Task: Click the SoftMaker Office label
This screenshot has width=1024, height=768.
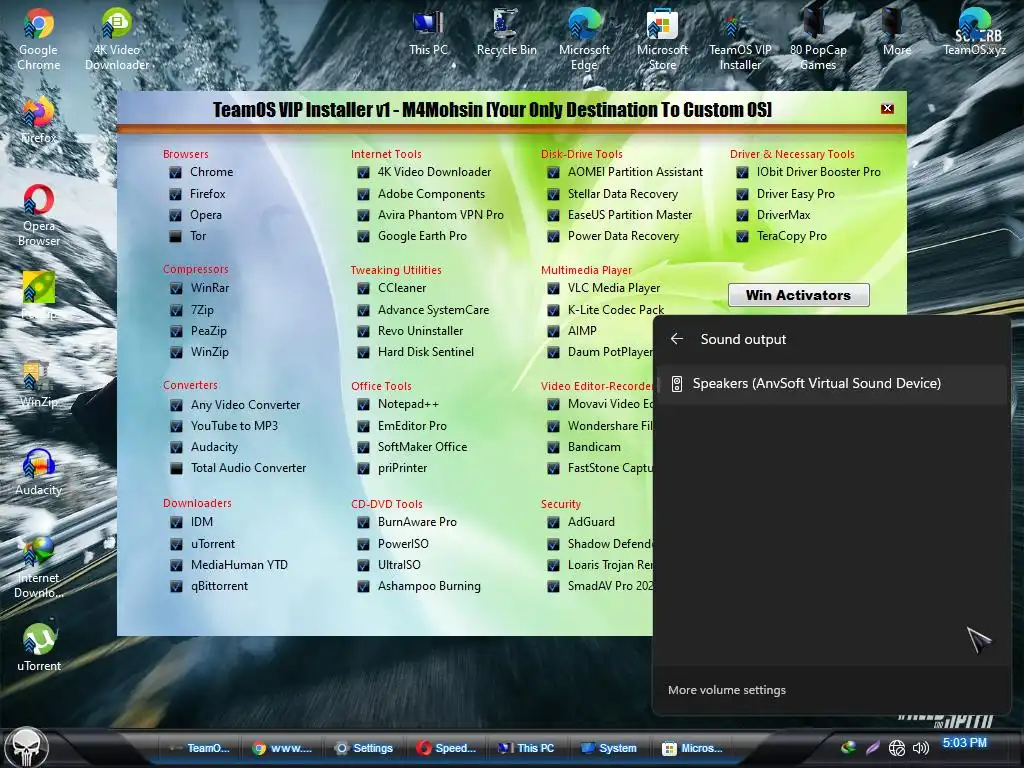Action: (x=423, y=447)
